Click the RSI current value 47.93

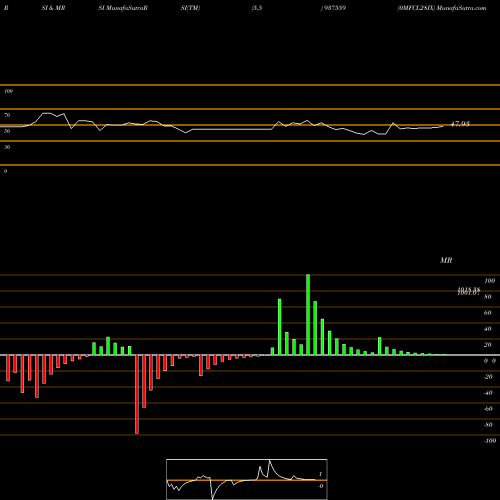click(460, 124)
